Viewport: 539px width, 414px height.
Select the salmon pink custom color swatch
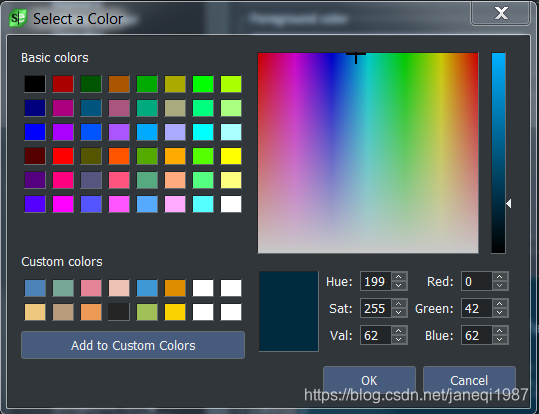coord(91,288)
